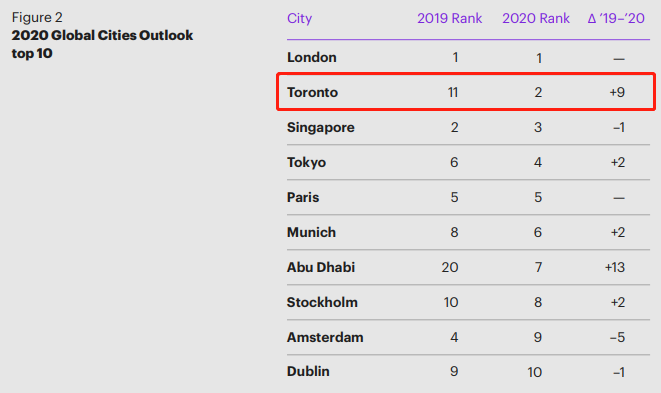
Task: Click the Dublin city name
Action: (308, 371)
